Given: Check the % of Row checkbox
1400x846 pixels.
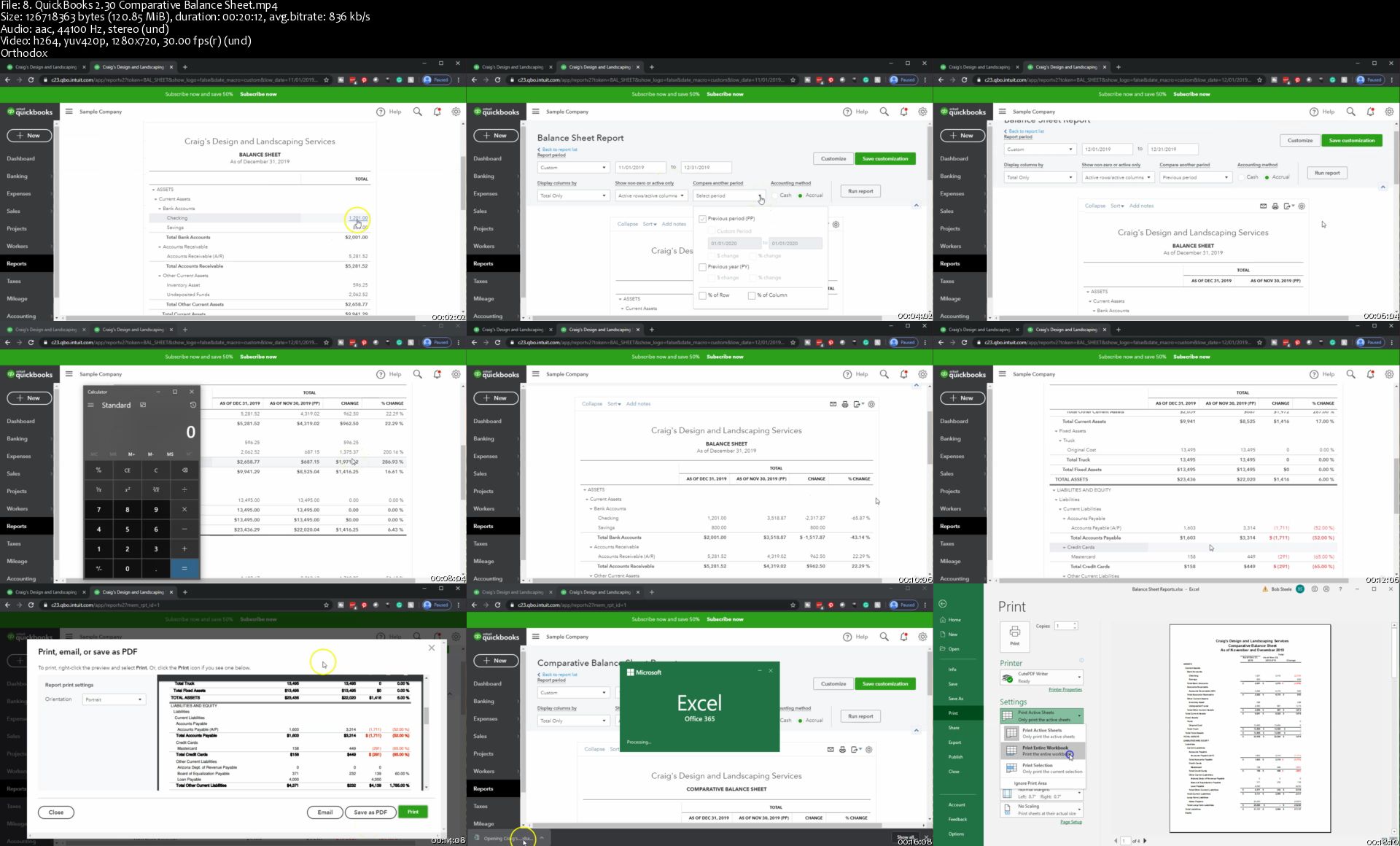Looking at the screenshot, I should tap(703, 295).
